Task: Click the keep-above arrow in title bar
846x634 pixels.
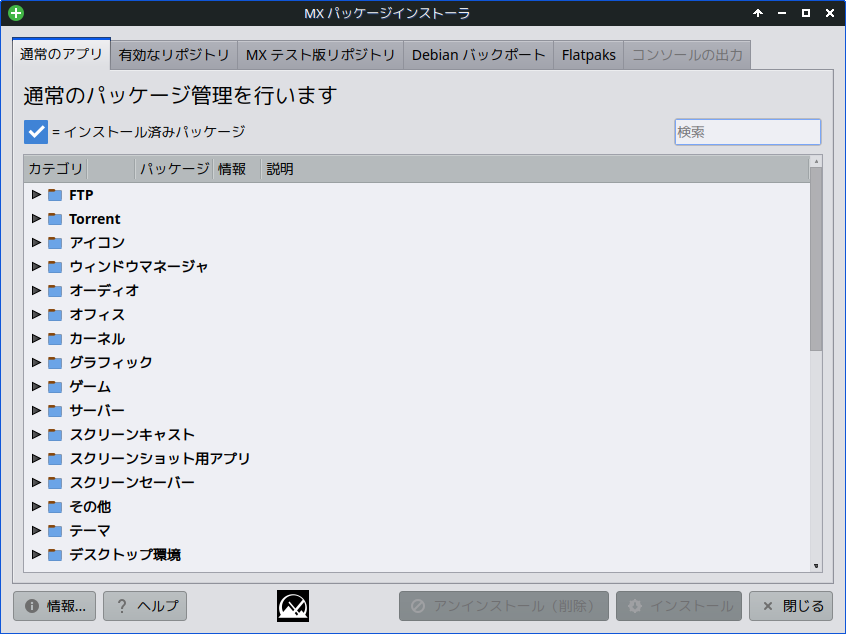Action: [x=758, y=13]
